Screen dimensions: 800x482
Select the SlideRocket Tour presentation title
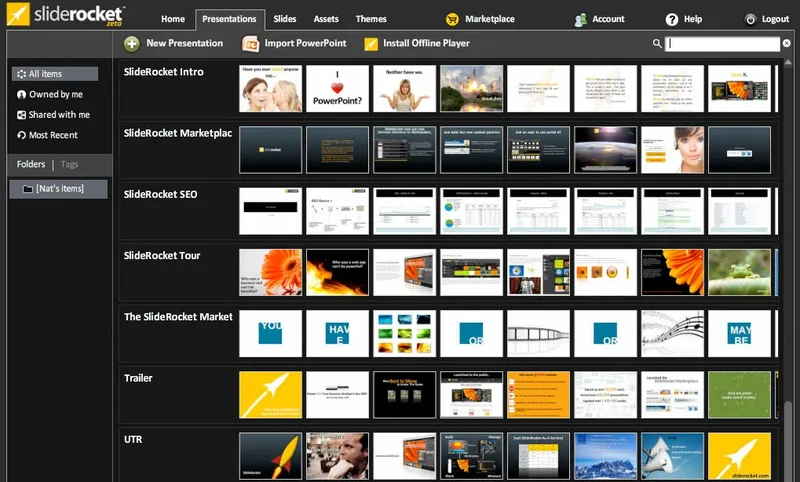(x=162, y=256)
